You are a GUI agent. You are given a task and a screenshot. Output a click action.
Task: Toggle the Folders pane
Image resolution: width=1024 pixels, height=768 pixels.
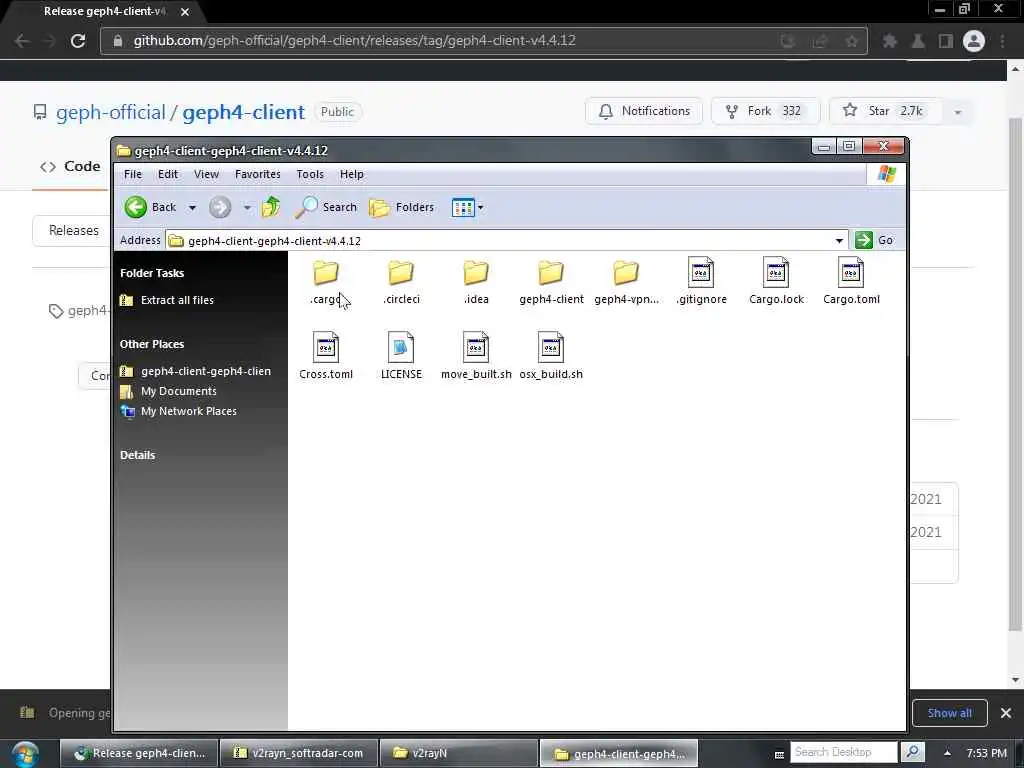[x=401, y=207]
